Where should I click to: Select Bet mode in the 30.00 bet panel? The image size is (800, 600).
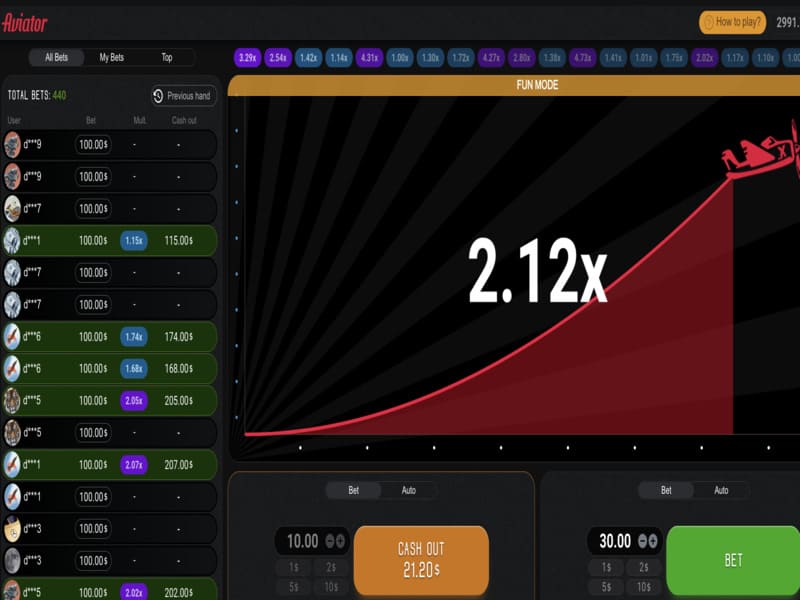tap(666, 490)
